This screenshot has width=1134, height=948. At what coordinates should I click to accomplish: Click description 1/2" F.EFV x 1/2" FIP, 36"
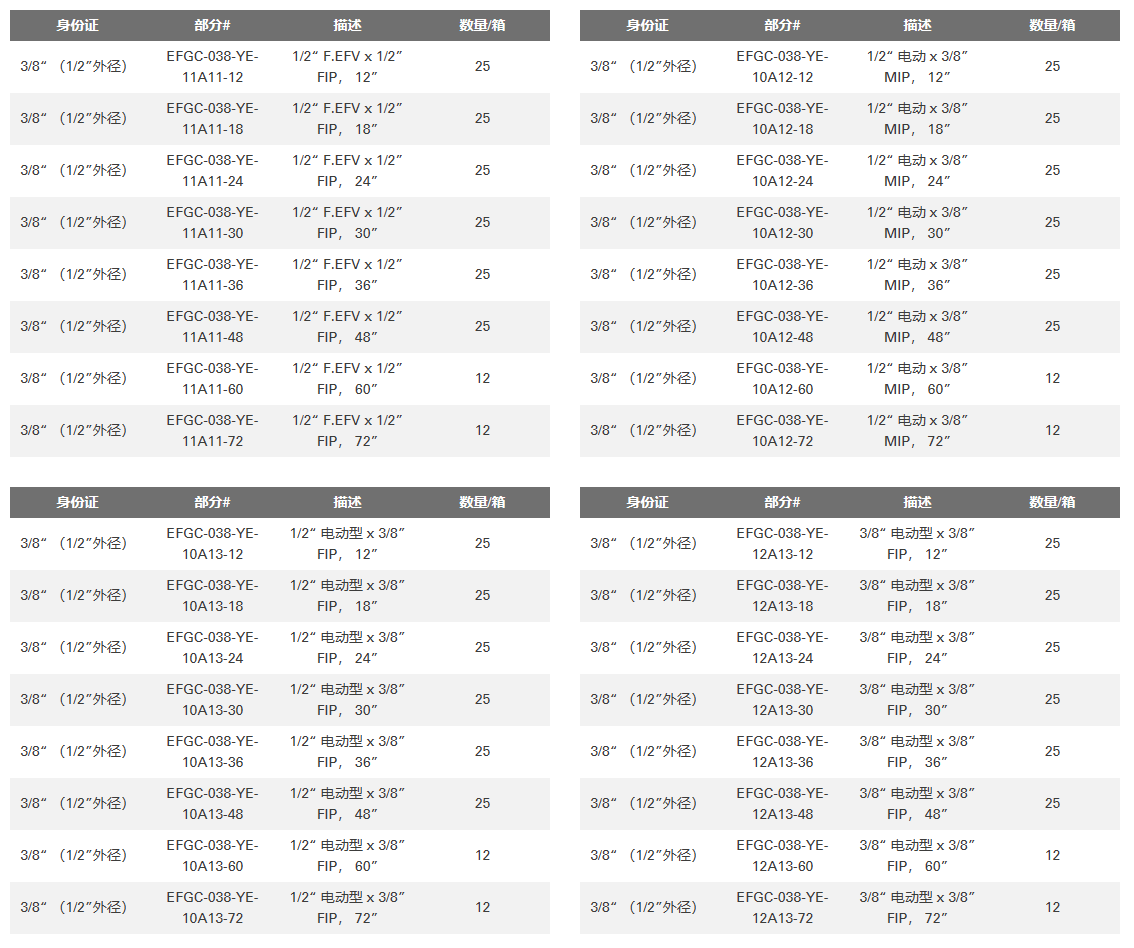coord(347,275)
